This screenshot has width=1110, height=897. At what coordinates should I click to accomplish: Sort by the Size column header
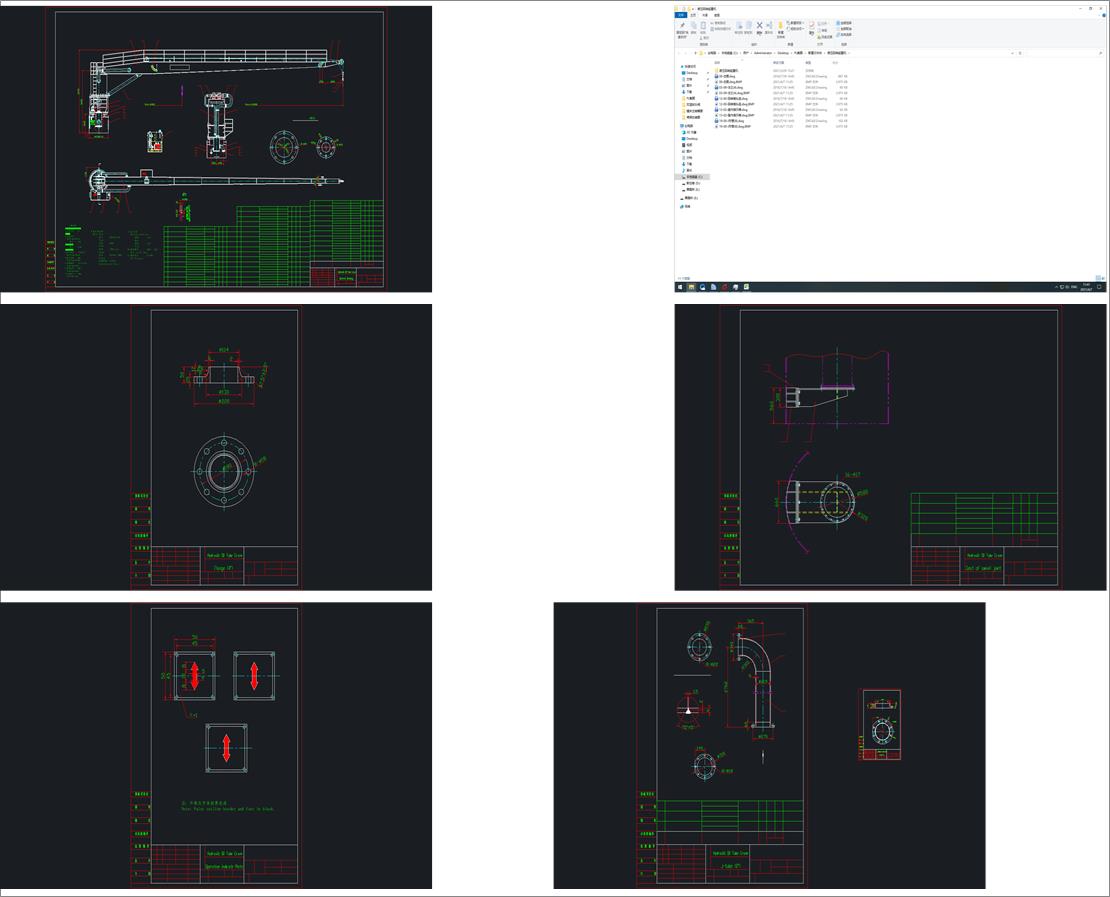point(835,62)
